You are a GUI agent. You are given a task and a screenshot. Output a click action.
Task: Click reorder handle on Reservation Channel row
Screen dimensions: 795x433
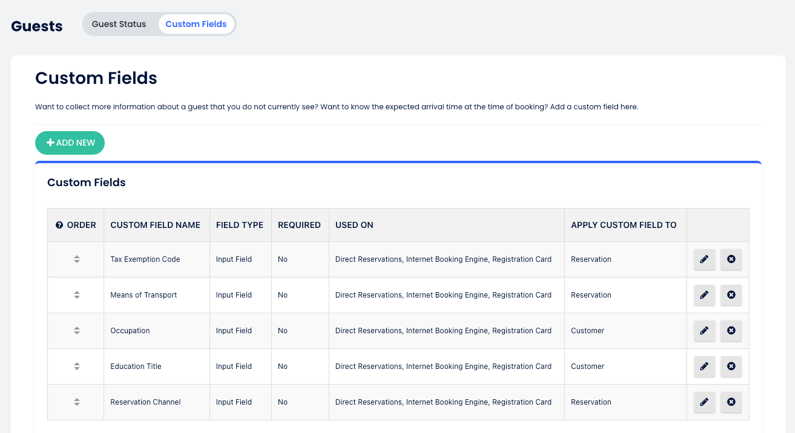76,402
